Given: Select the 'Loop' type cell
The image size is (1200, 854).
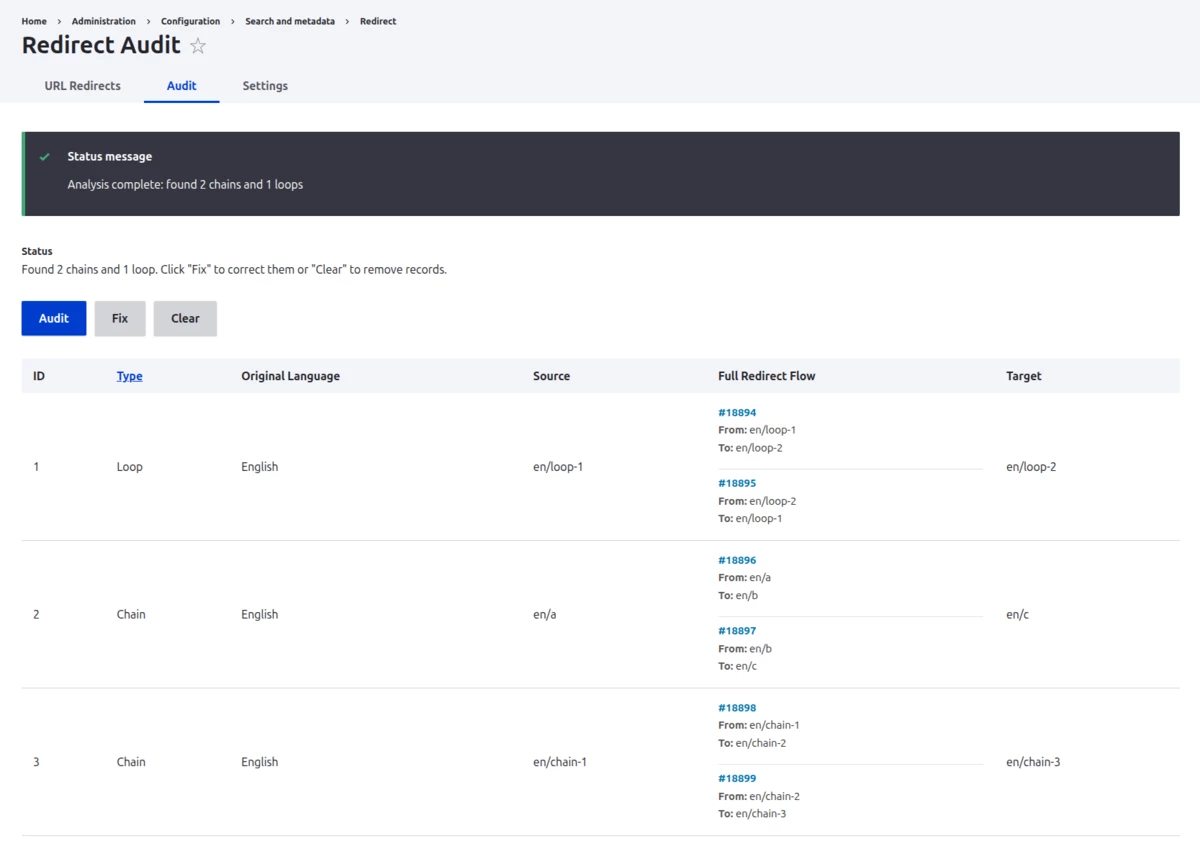Looking at the screenshot, I should point(130,467).
